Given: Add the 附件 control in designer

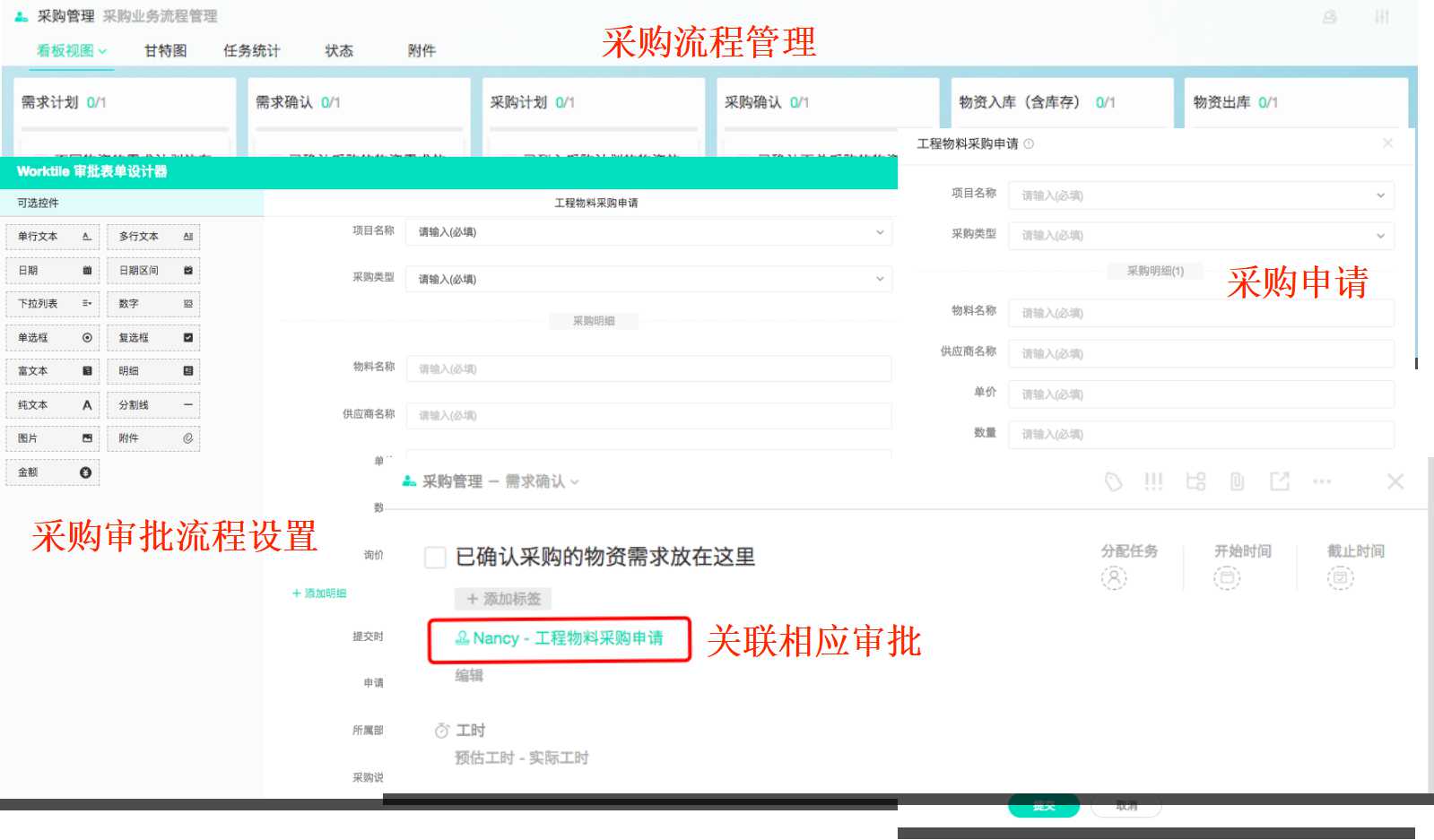Looking at the screenshot, I should pos(153,438).
